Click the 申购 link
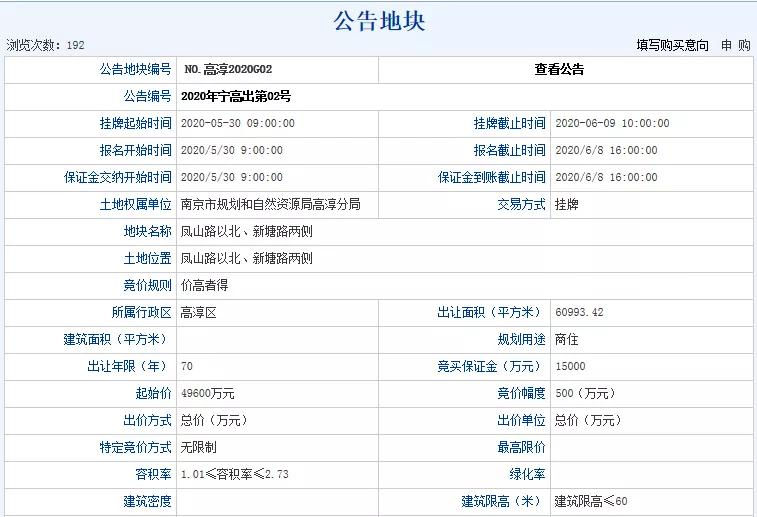This screenshot has height=517, width=757. click(x=736, y=45)
